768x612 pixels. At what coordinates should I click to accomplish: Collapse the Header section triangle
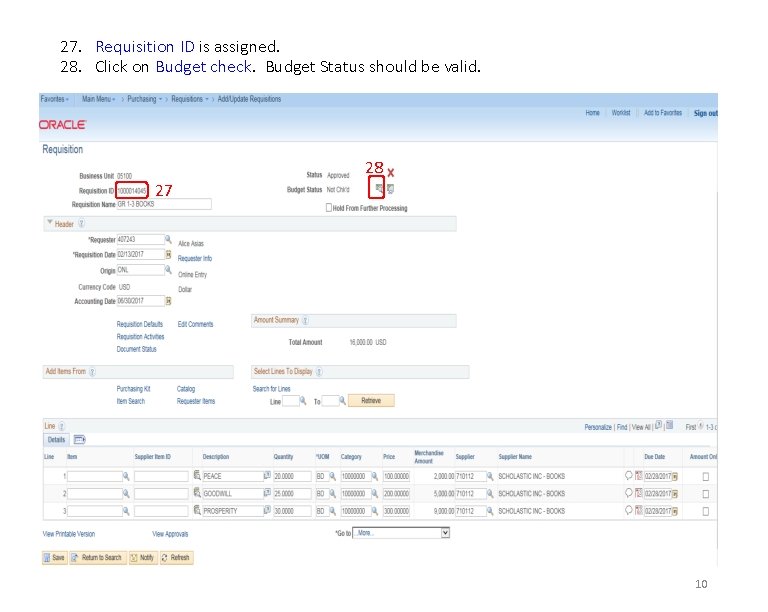click(49, 222)
